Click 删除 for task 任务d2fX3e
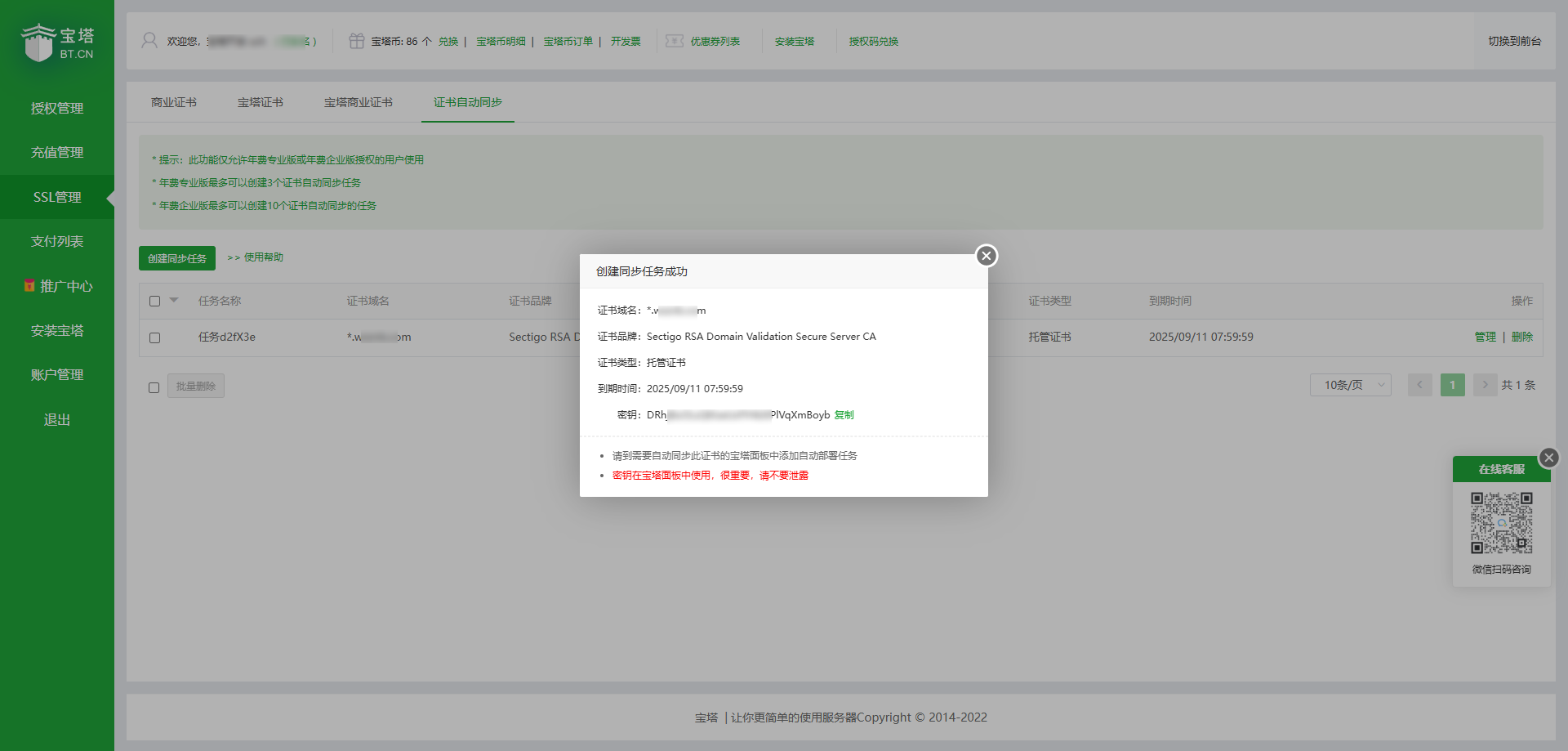Image resolution: width=1568 pixels, height=751 pixels. pos(1522,337)
